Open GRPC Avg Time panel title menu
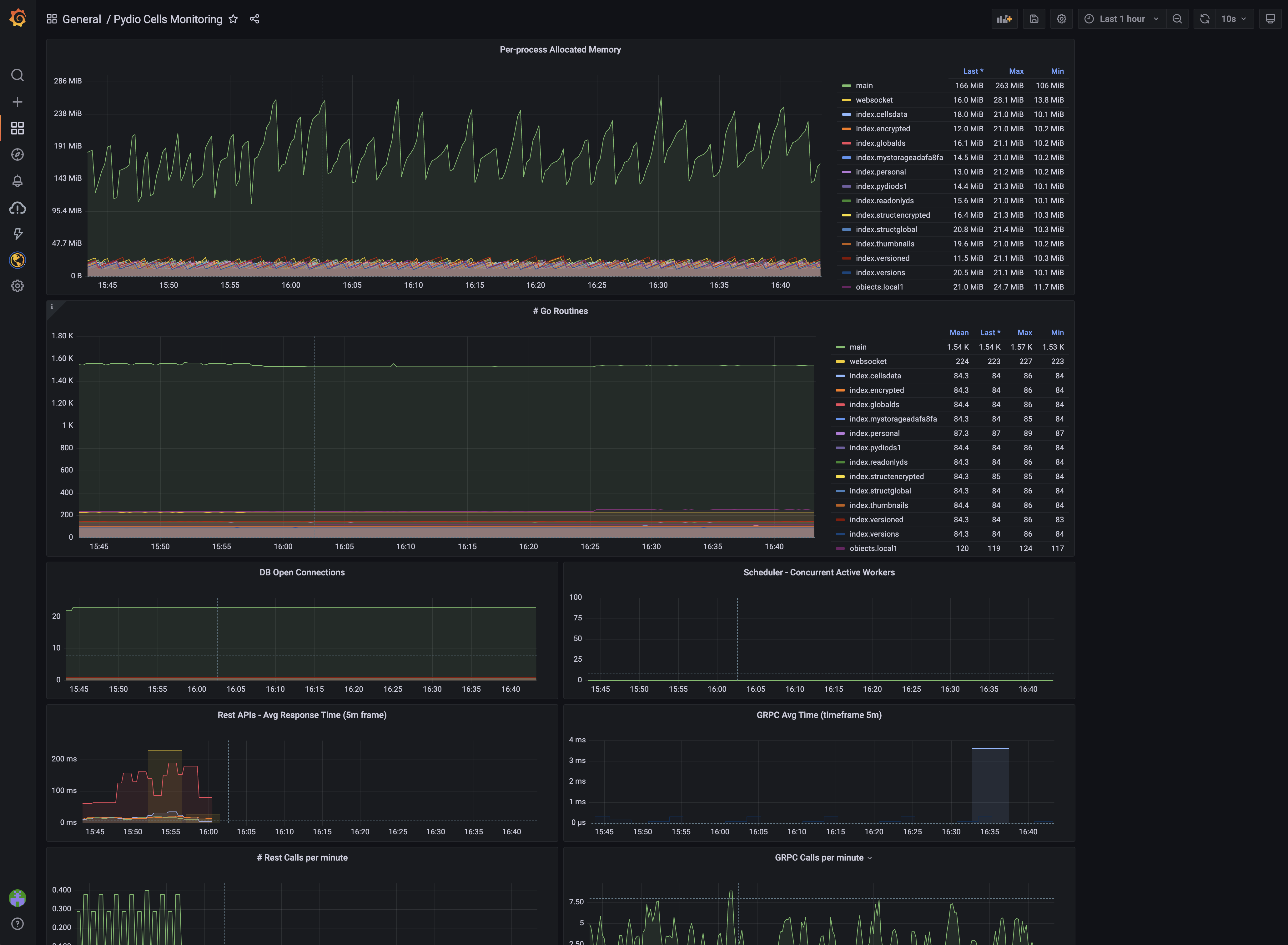 click(819, 715)
